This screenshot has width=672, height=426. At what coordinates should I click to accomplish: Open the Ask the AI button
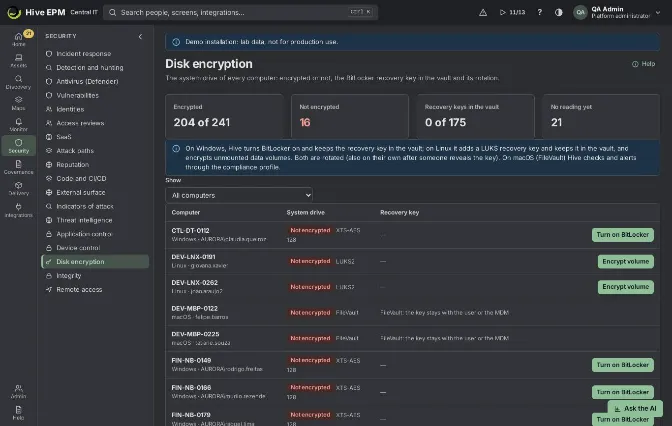636,408
